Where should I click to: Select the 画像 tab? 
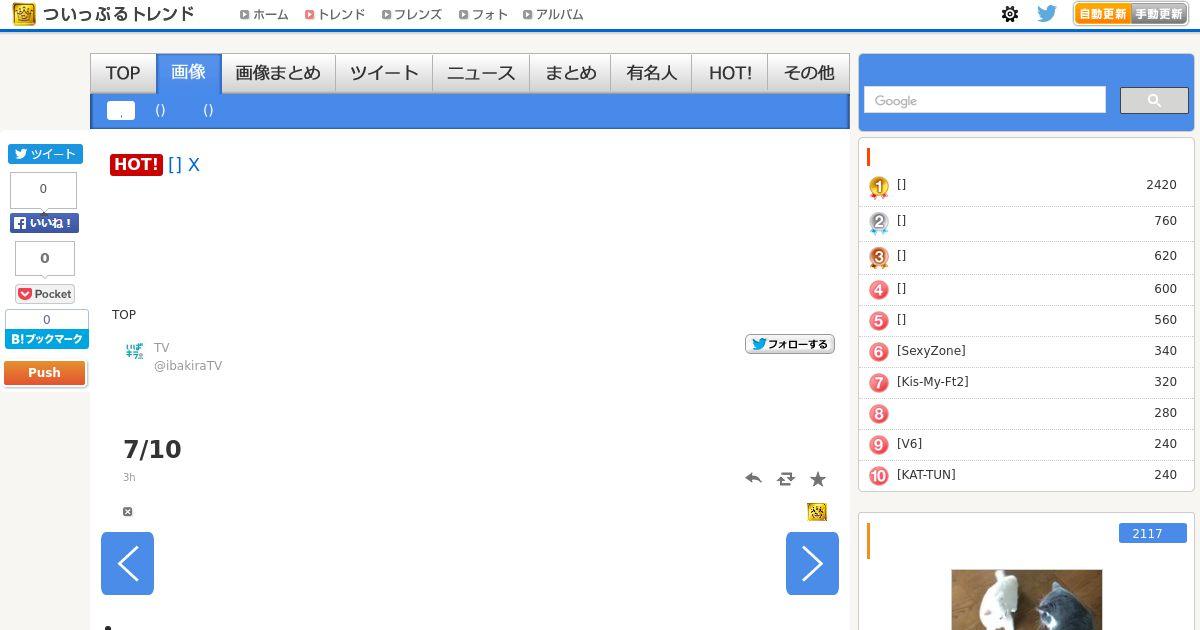click(x=189, y=73)
